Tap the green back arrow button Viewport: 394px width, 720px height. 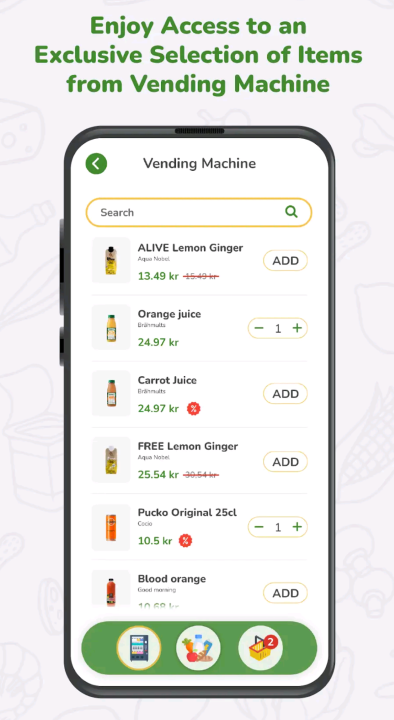96,163
